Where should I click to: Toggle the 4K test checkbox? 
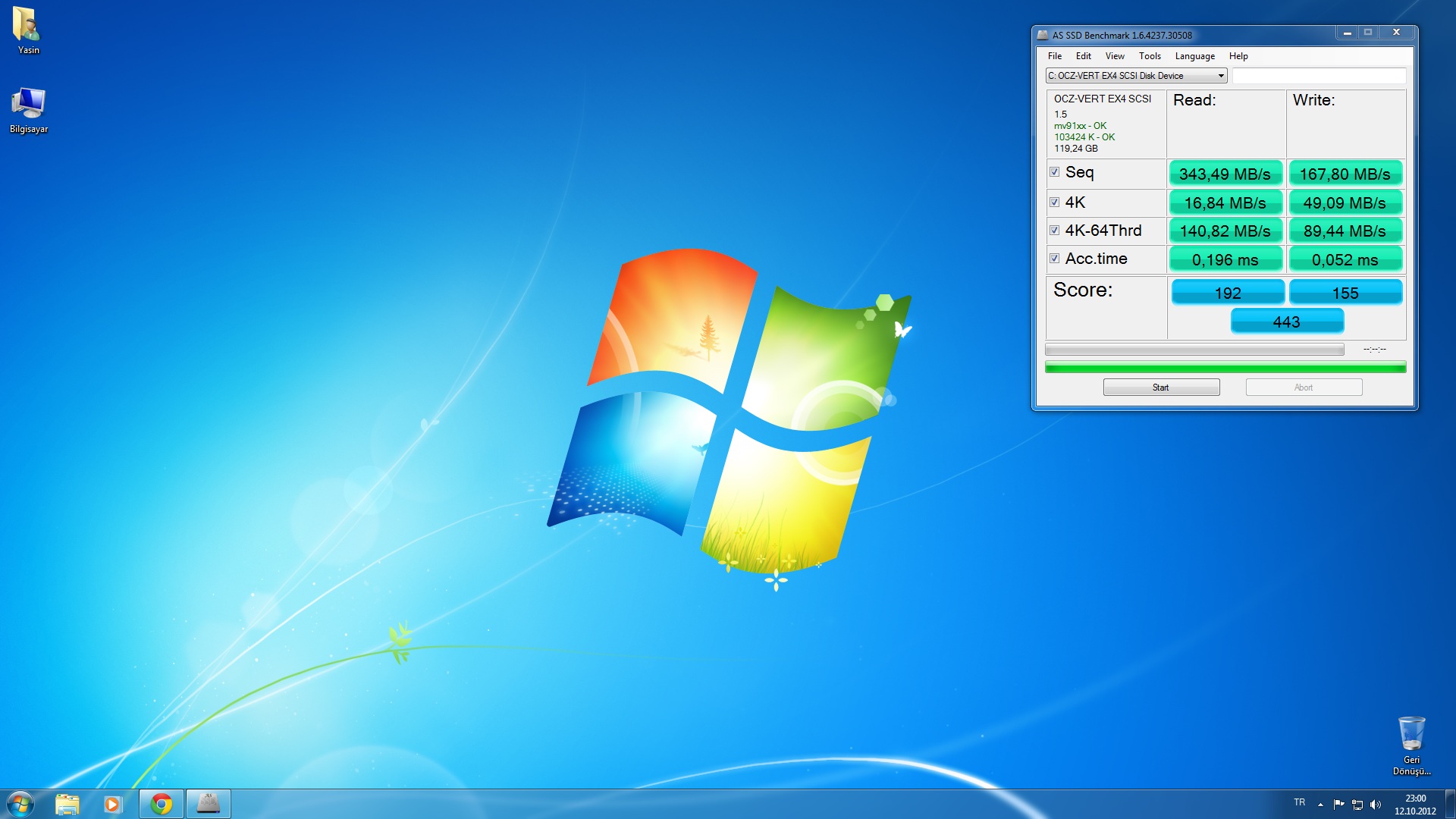(1054, 202)
